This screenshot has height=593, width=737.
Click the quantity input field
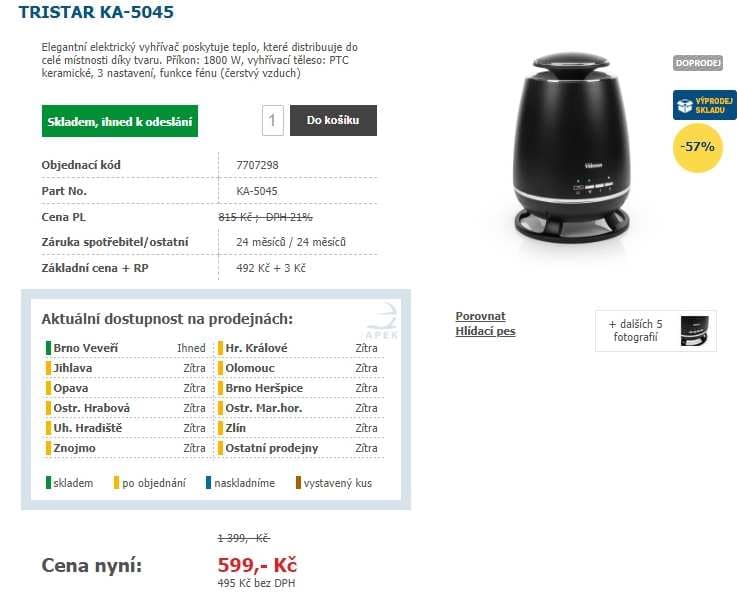point(273,120)
